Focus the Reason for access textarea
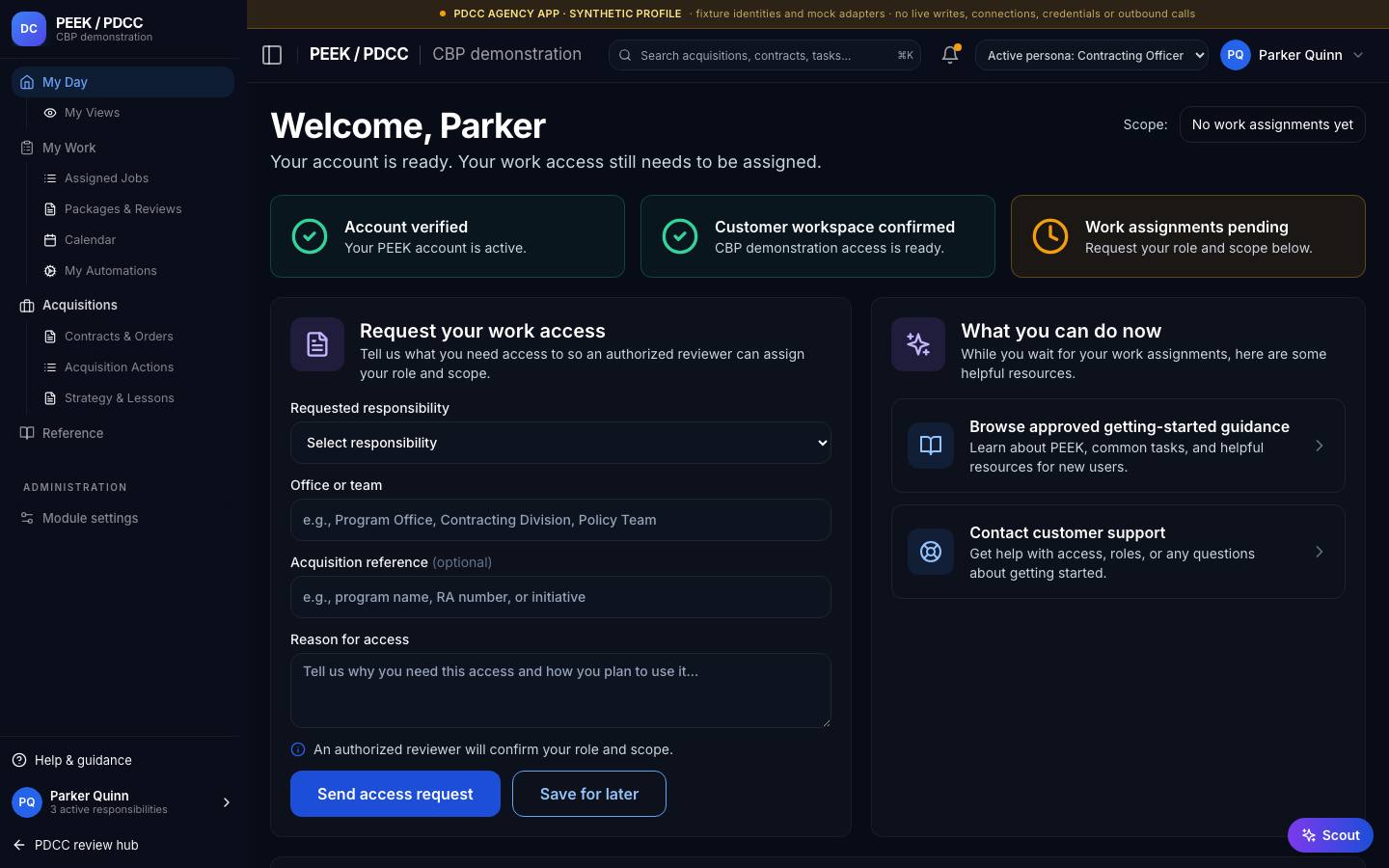The width and height of the screenshot is (1389, 868). click(x=560, y=691)
